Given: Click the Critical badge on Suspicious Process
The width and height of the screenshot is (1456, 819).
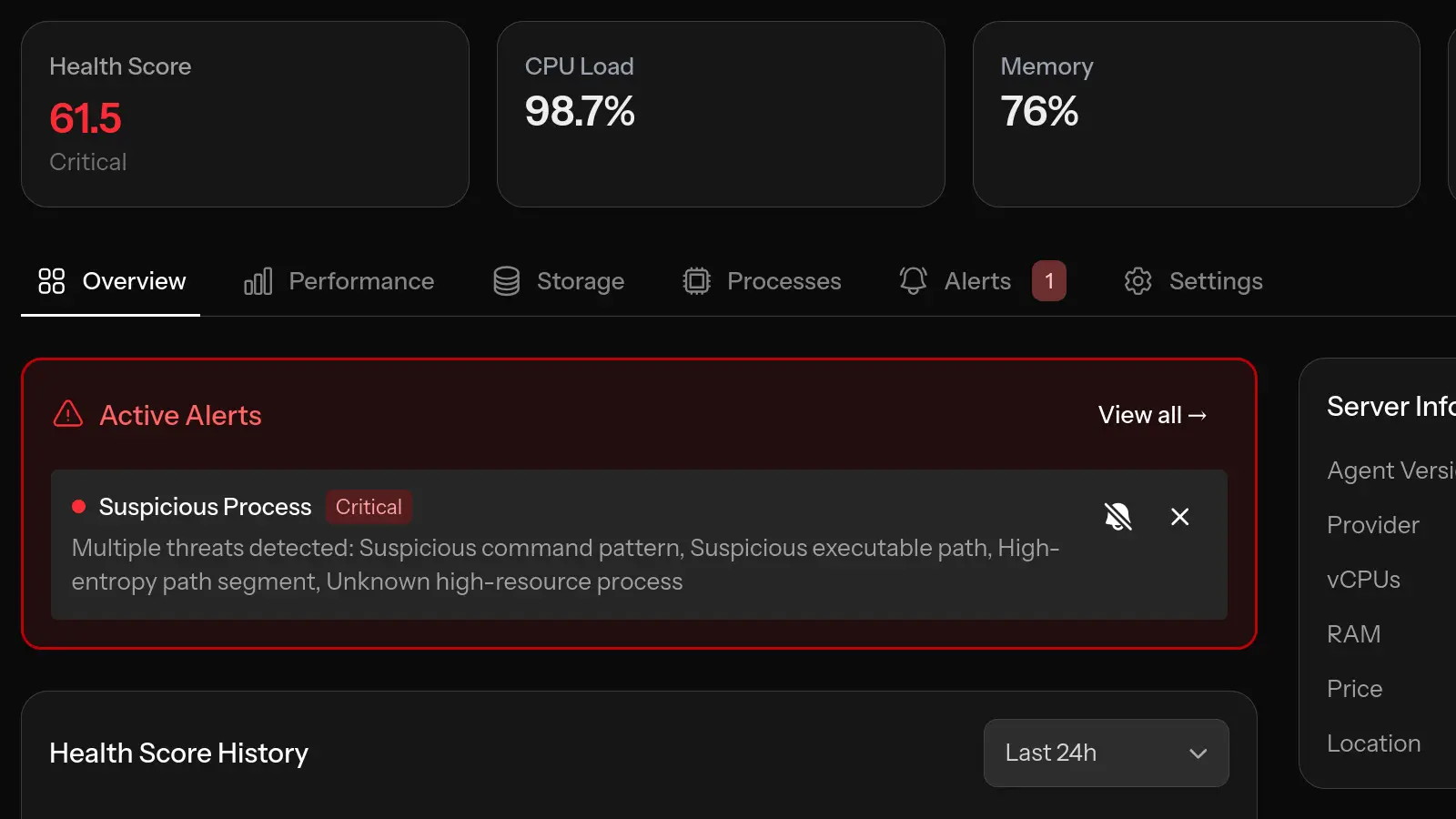Looking at the screenshot, I should [369, 507].
